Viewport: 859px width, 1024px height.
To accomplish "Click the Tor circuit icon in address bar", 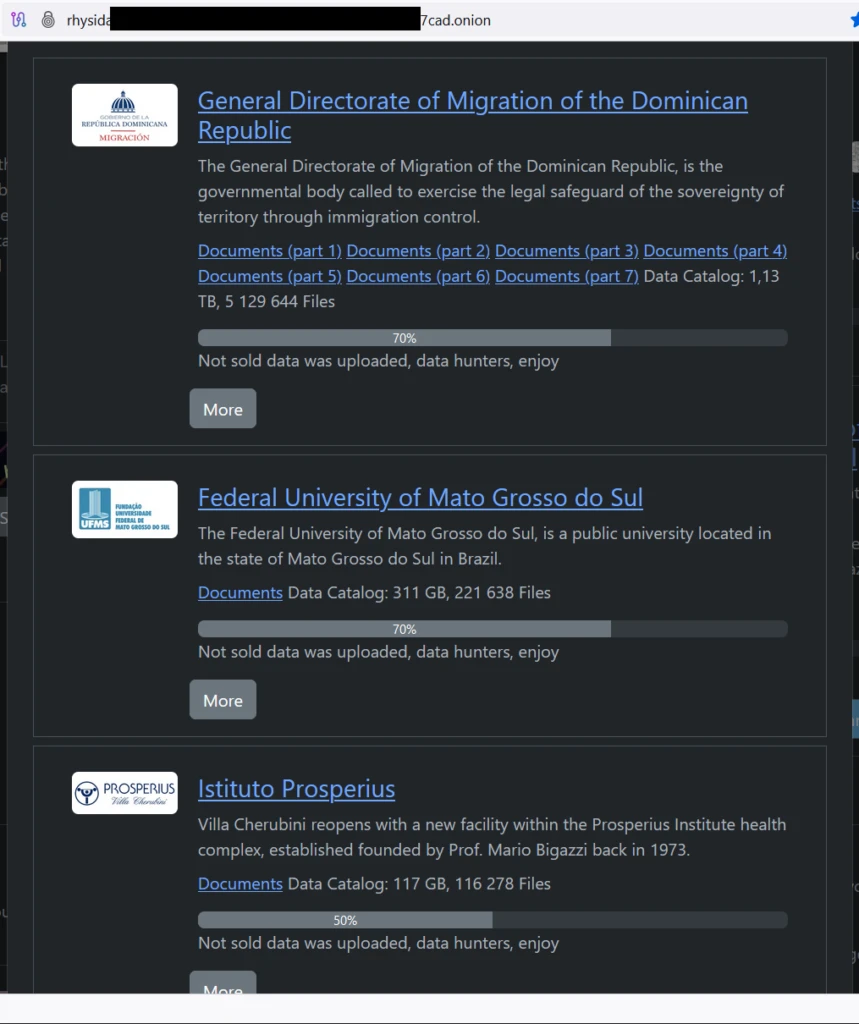I will [x=19, y=20].
